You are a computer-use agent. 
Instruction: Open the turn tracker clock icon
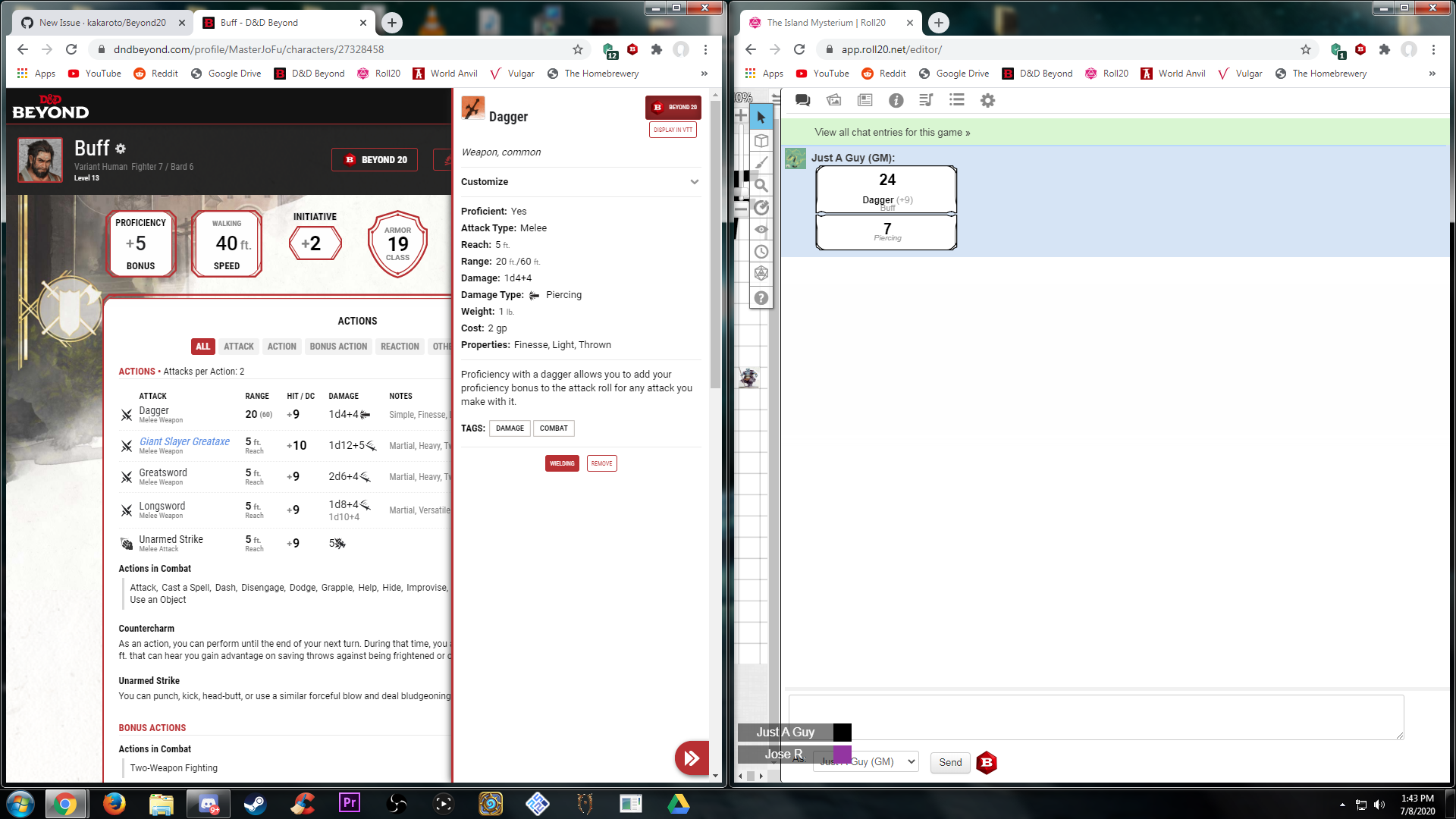761,252
